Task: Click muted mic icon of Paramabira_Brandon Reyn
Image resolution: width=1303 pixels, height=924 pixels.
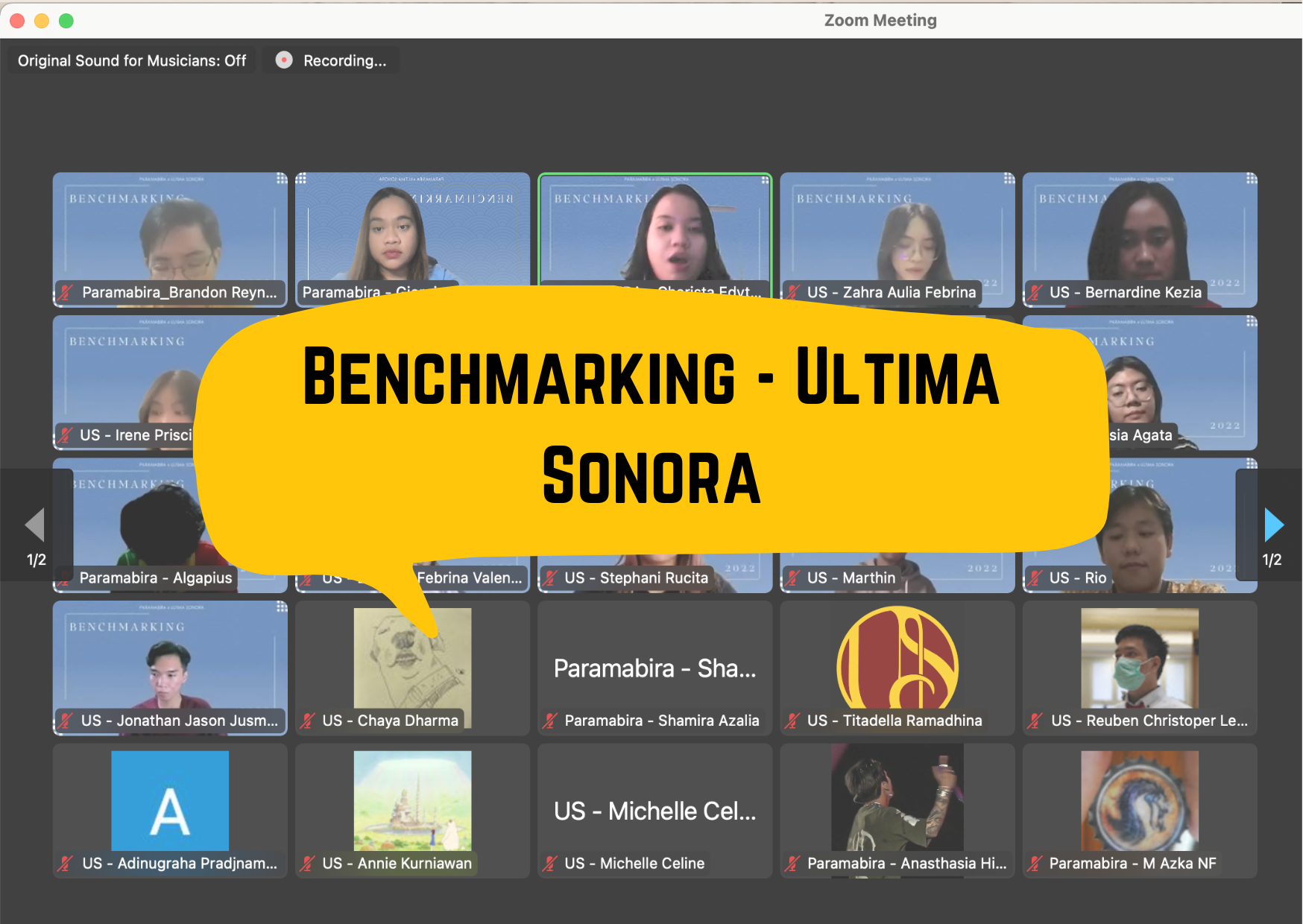Action: pos(66,293)
